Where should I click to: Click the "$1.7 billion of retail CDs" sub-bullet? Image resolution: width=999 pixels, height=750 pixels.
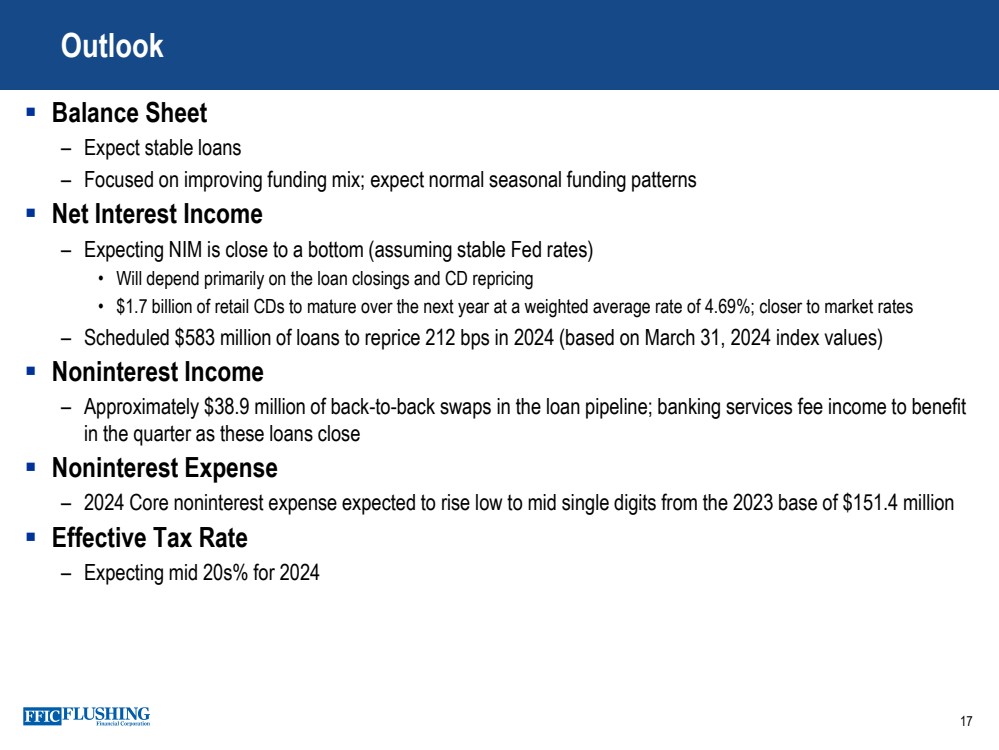tap(514, 307)
